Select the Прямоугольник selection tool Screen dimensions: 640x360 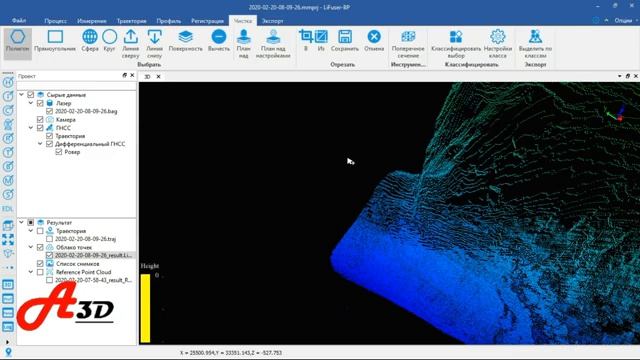(x=55, y=41)
